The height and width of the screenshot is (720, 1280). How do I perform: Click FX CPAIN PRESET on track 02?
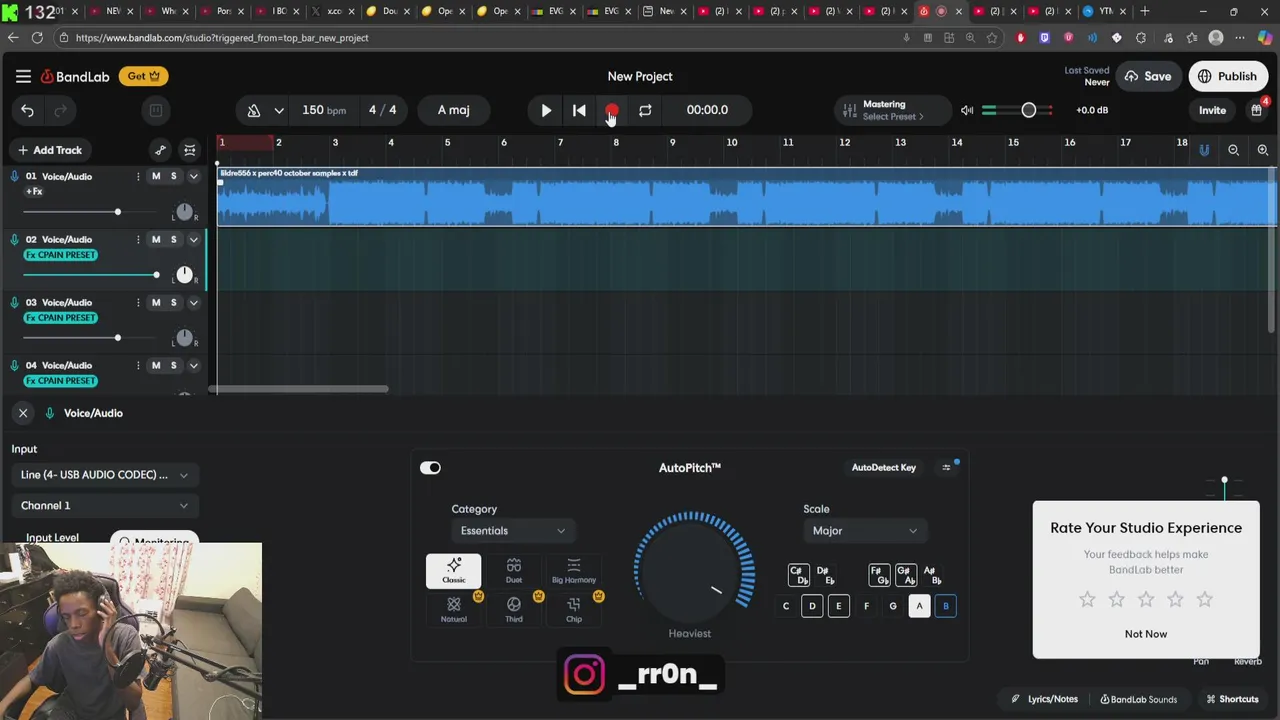point(61,255)
